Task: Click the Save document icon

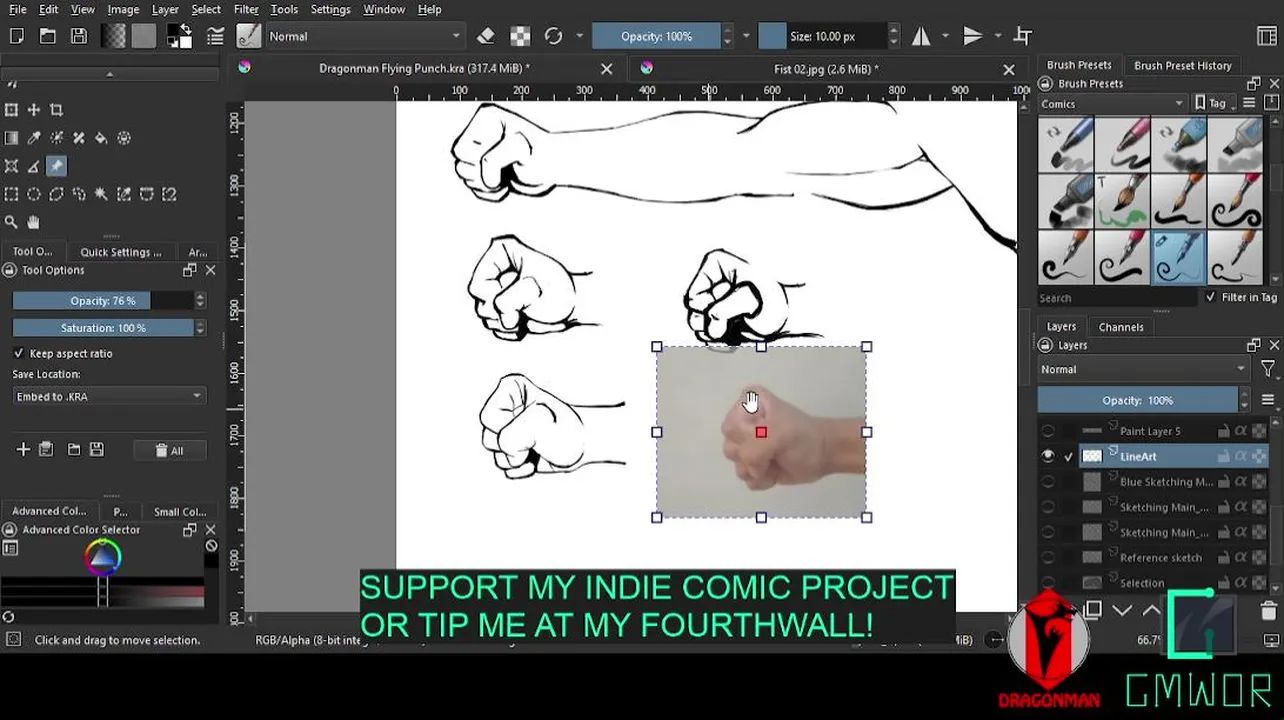Action: click(79, 36)
